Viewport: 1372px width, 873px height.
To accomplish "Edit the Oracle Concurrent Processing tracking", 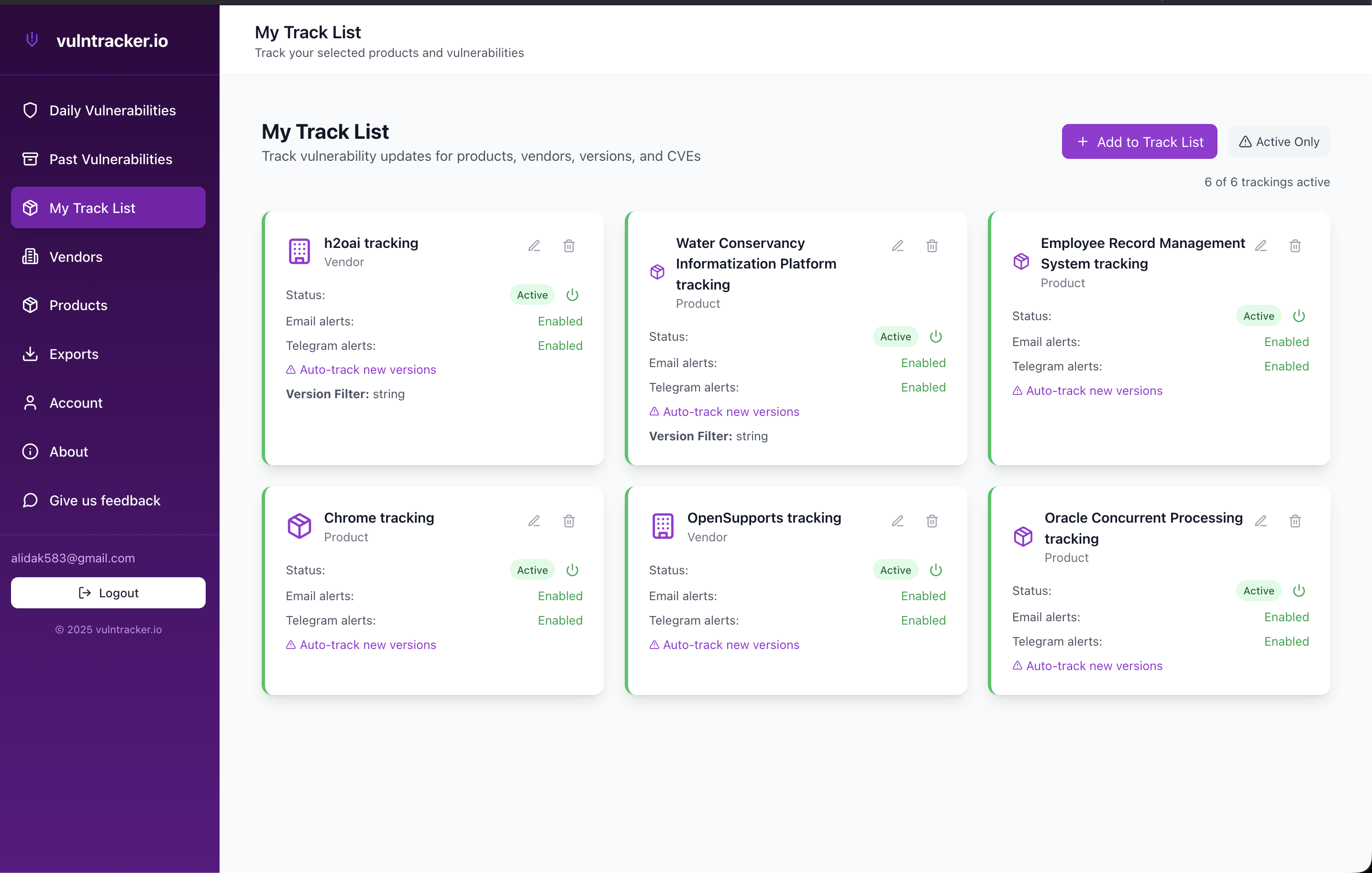I will point(1261,521).
